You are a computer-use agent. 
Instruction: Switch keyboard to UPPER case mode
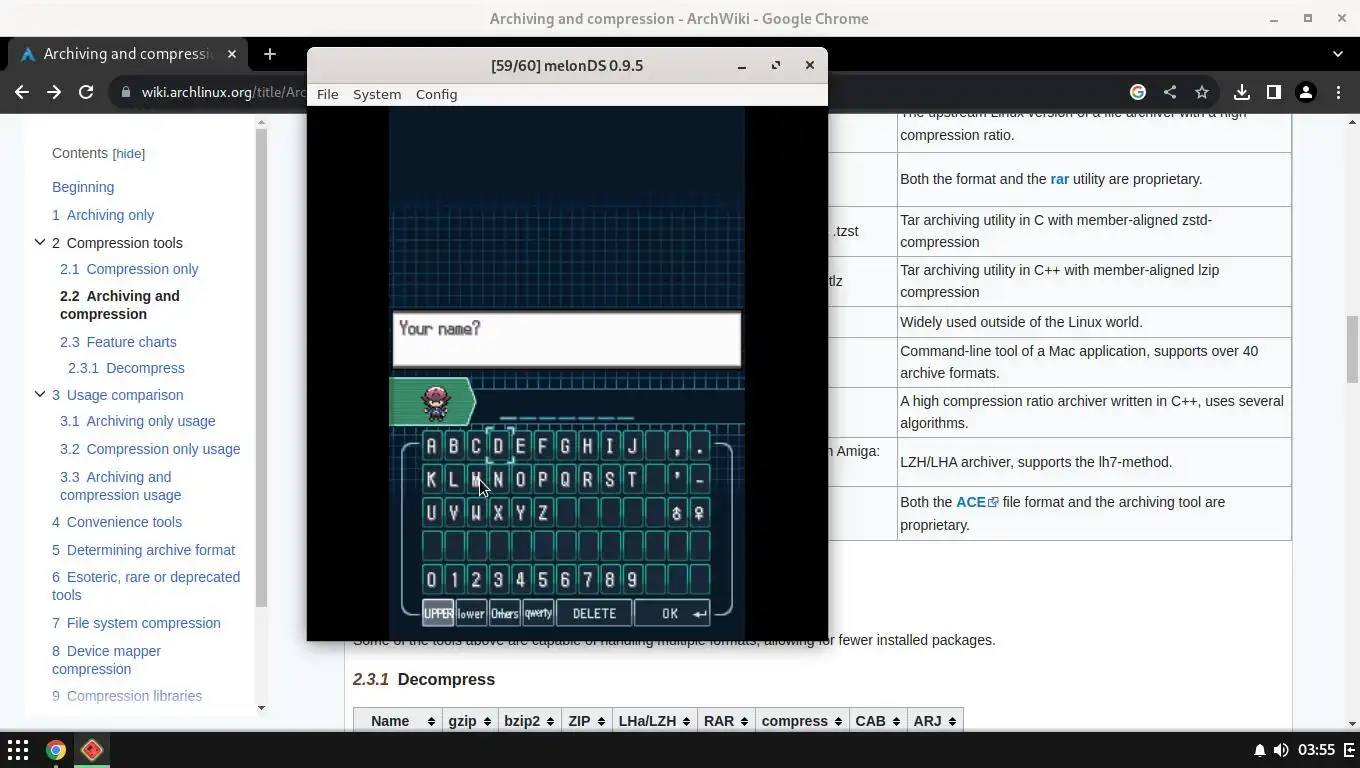(438, 613)
